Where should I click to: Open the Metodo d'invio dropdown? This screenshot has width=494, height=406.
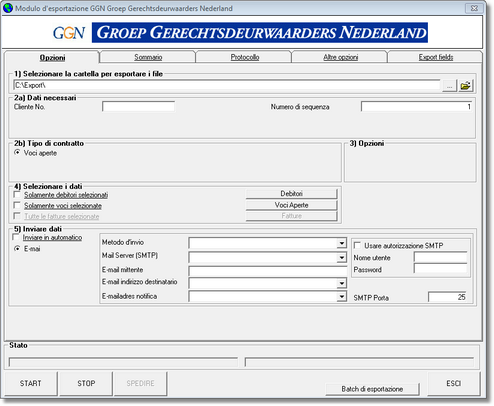341,243
